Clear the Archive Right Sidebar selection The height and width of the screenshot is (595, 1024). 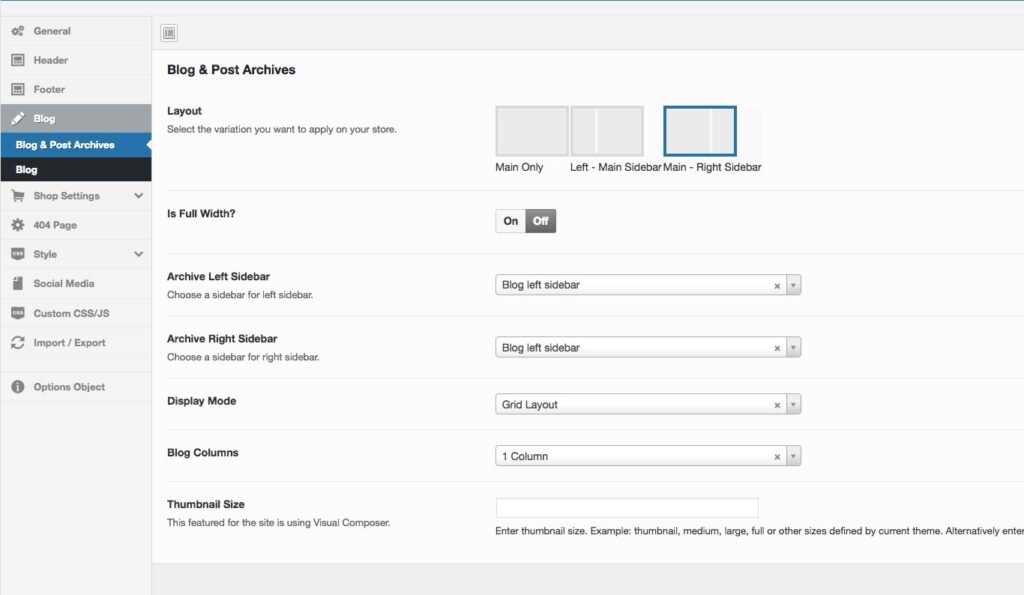(x=777, y=348)
